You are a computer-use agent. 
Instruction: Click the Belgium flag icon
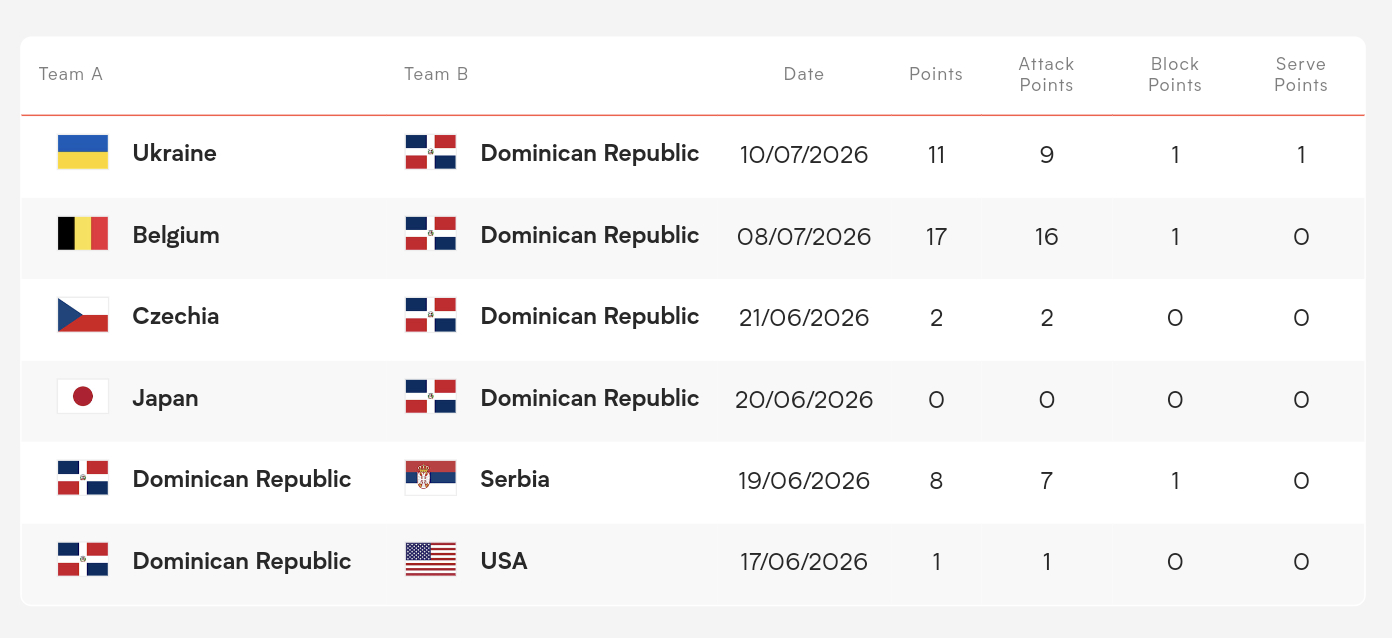point(83,234)
